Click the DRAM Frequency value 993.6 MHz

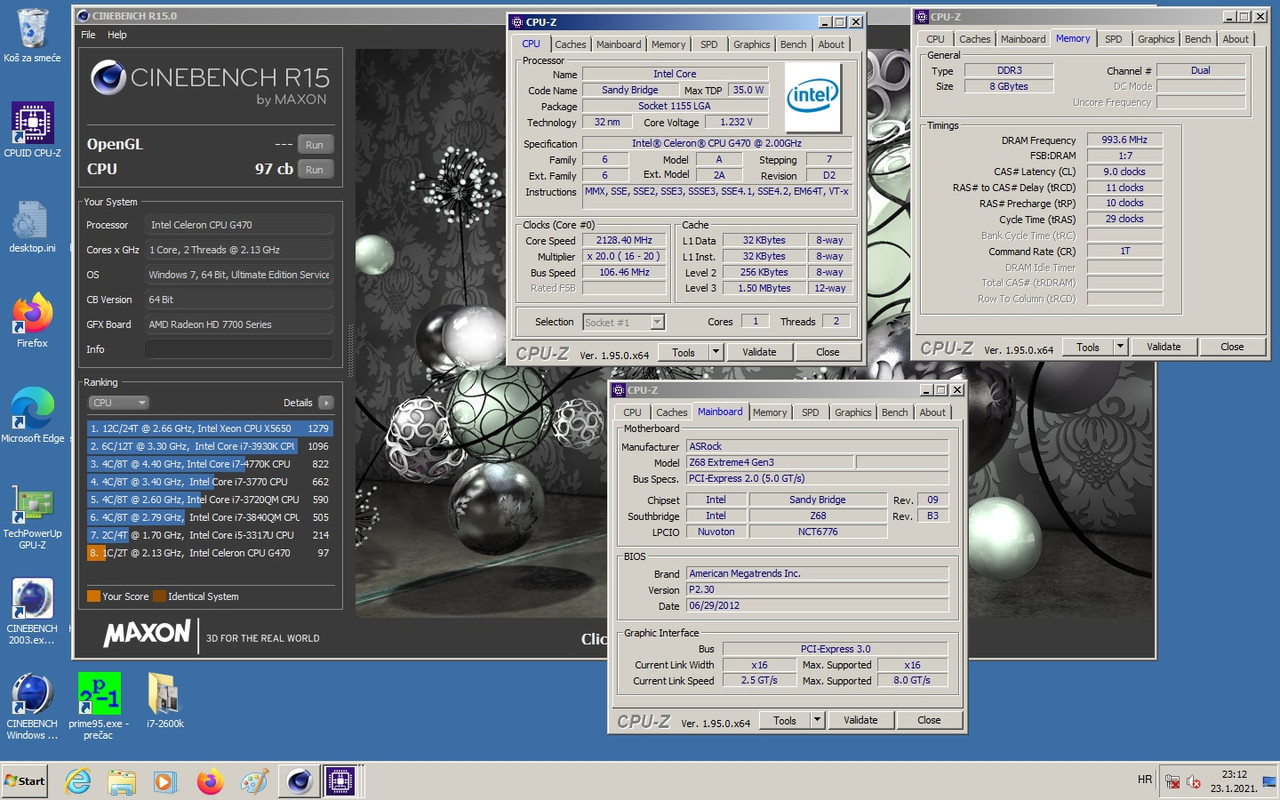(x=1125, y=140)
